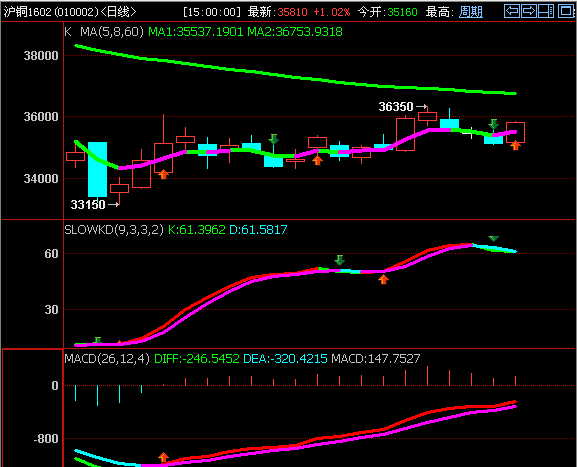Click the left arrow navigation icon

tap(512, 11)
